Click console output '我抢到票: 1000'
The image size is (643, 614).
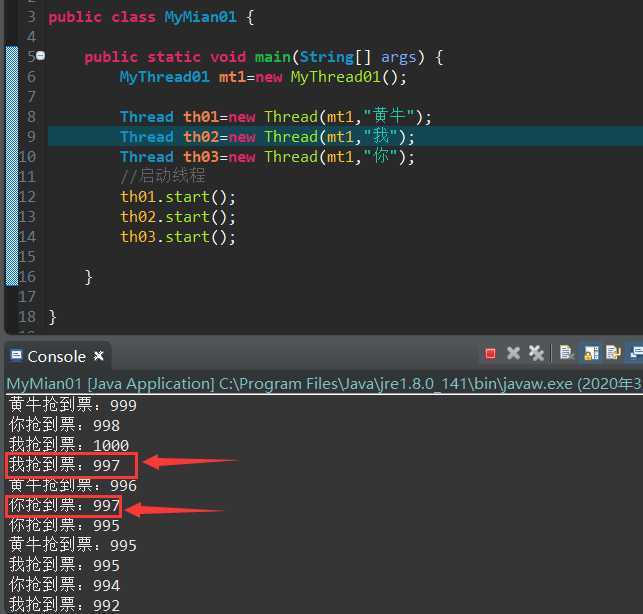click(69, 445)
